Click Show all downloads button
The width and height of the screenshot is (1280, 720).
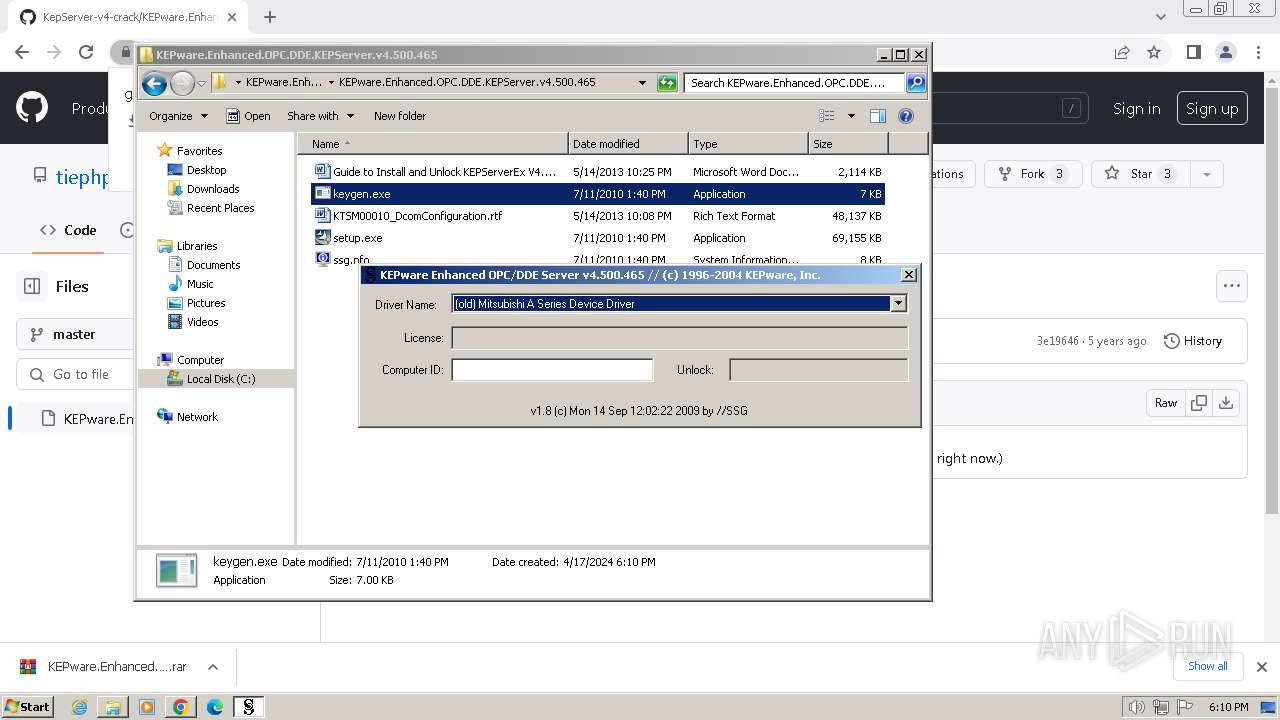[1208, 666]
